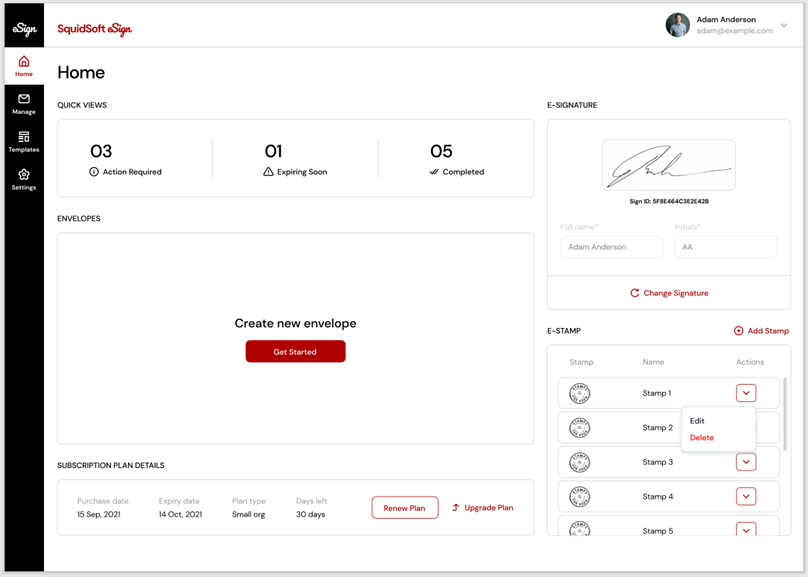809x577 pixels.
Task: Collapse the Stamp 1 actions dropdown
Action: pyautogui.click(x=746, y=393)
